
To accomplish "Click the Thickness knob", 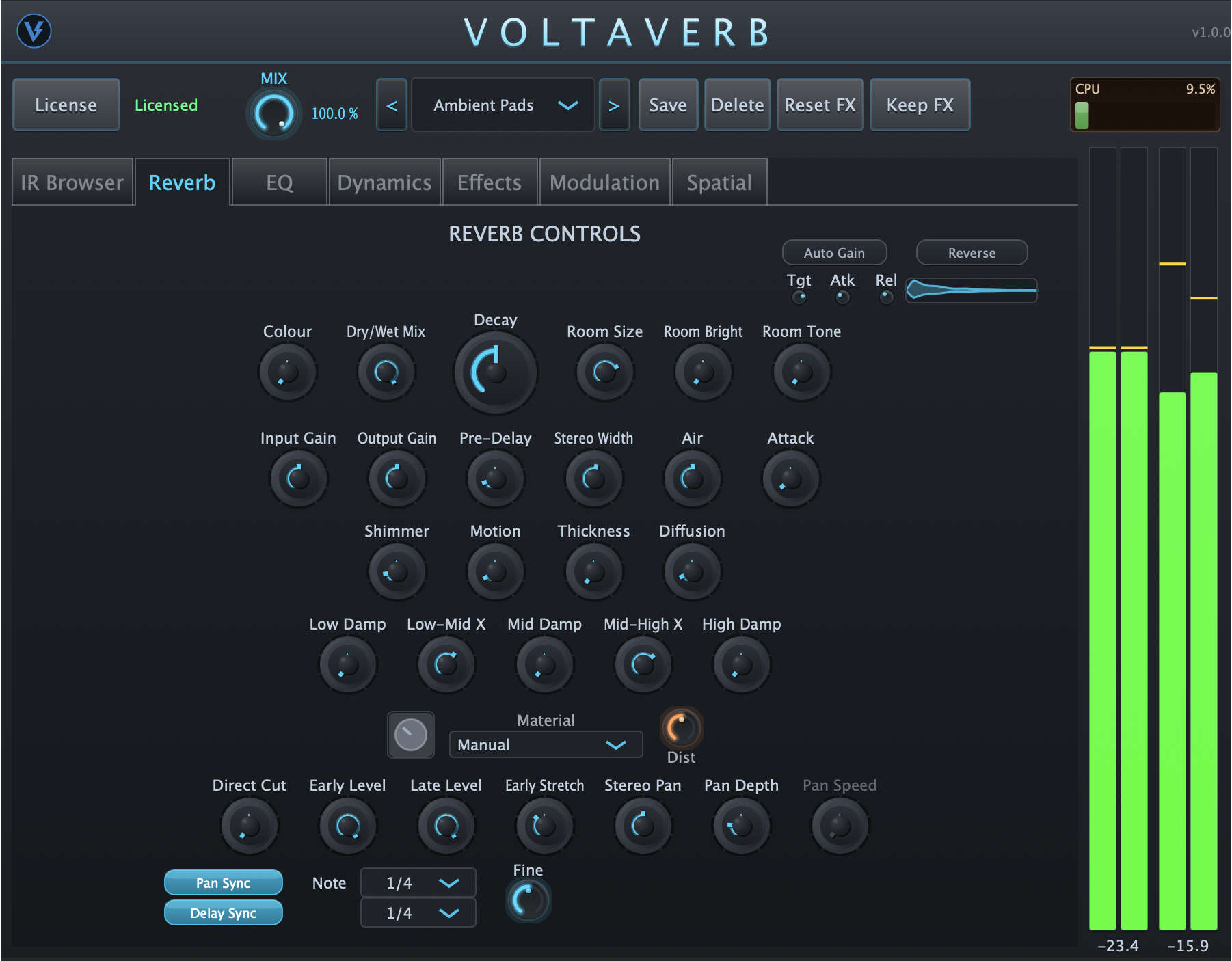I will [594, 571].
